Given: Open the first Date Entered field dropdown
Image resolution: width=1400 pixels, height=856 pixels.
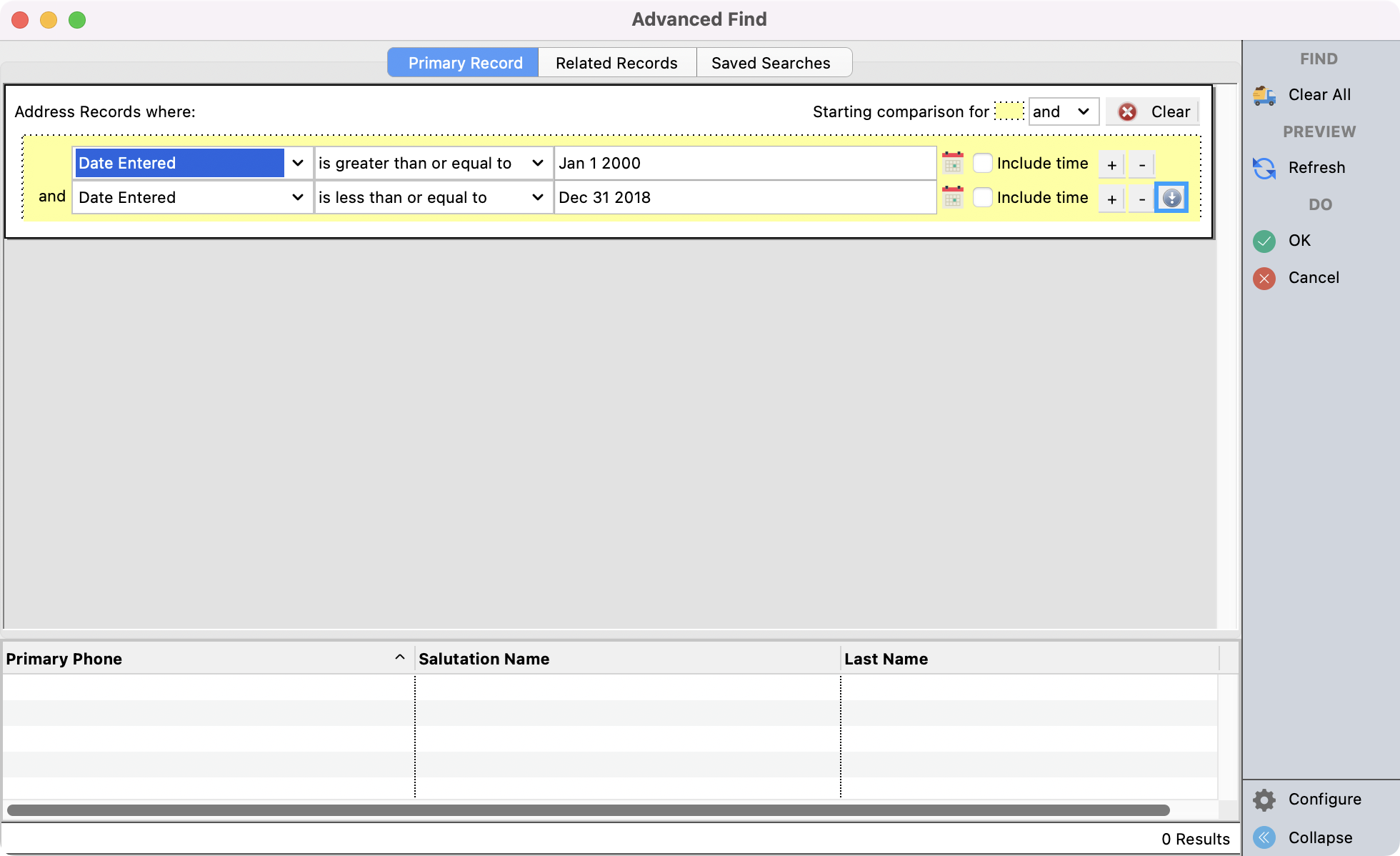Looking at the screenshot, I should click(297, 163).
